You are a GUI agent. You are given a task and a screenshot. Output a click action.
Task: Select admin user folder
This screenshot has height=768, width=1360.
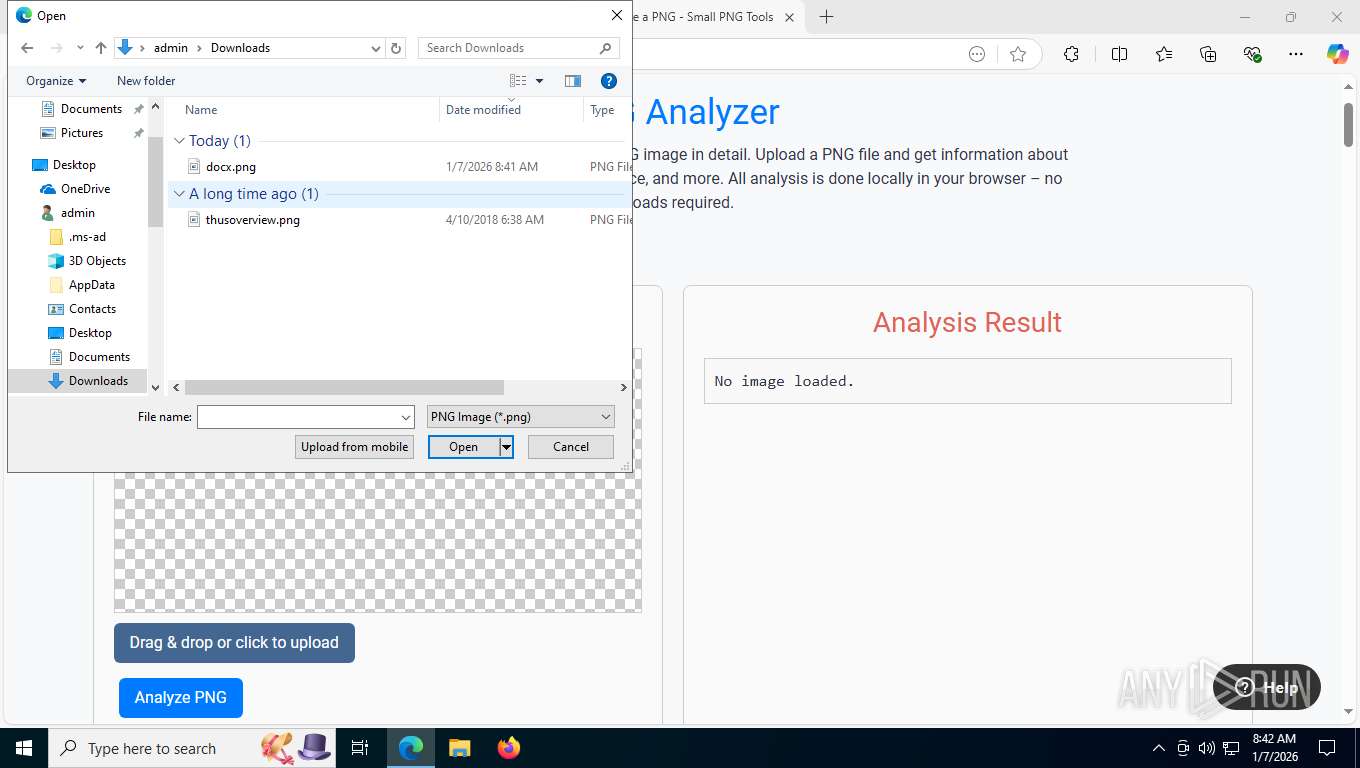[x=77, y=213]
